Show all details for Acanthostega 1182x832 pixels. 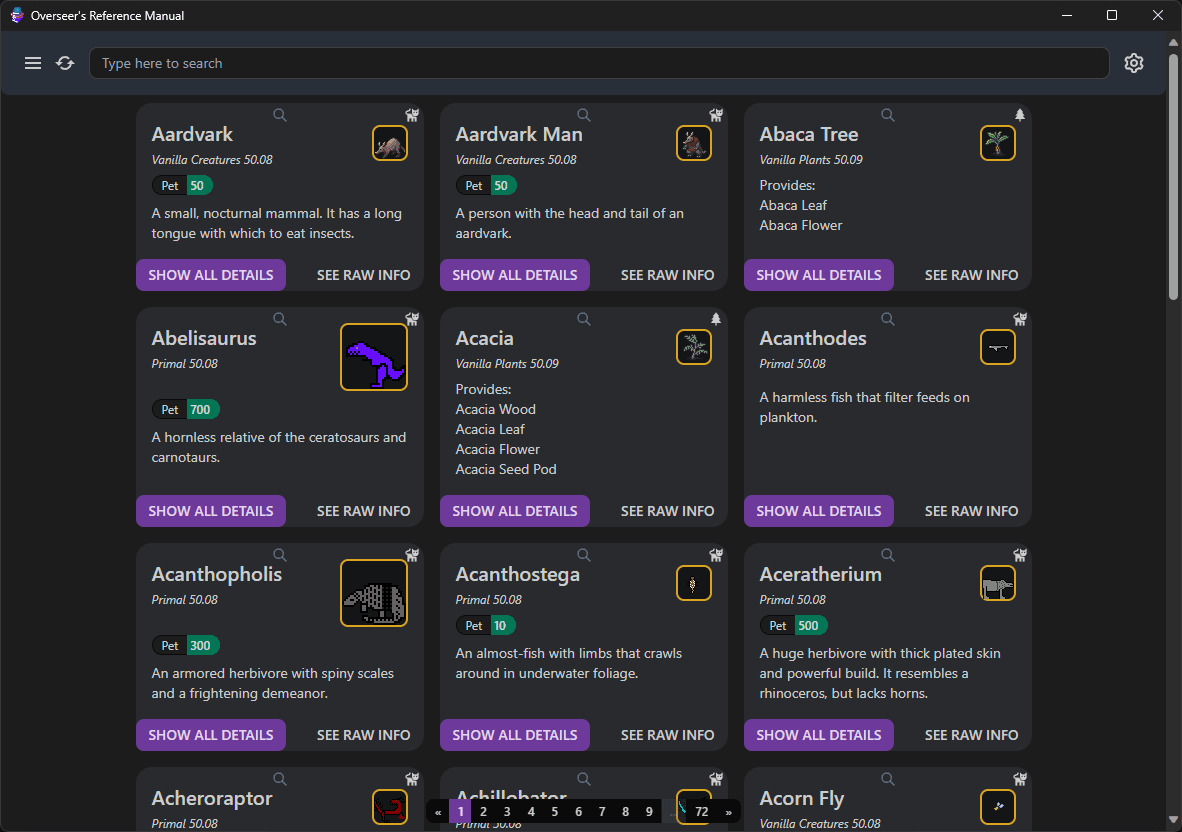click(515, 735)
